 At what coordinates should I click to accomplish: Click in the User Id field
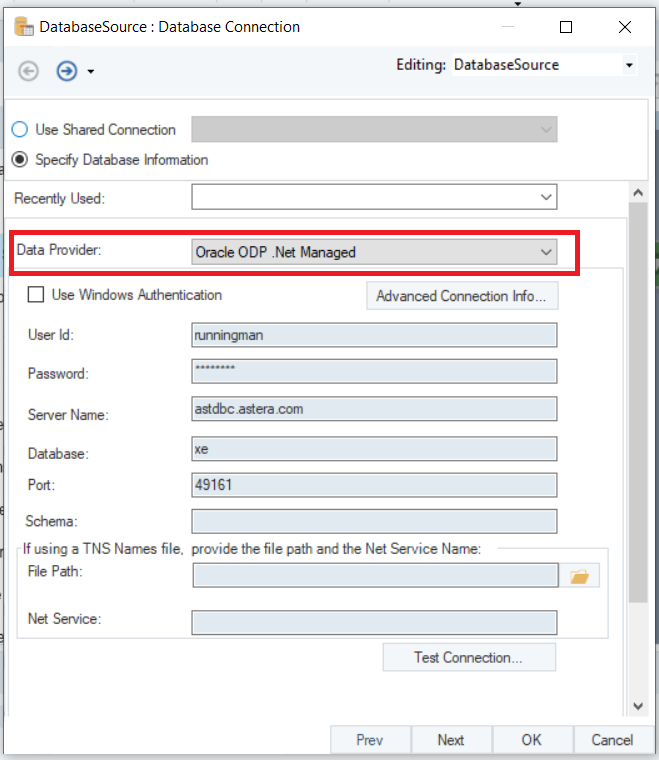[373, 335]
